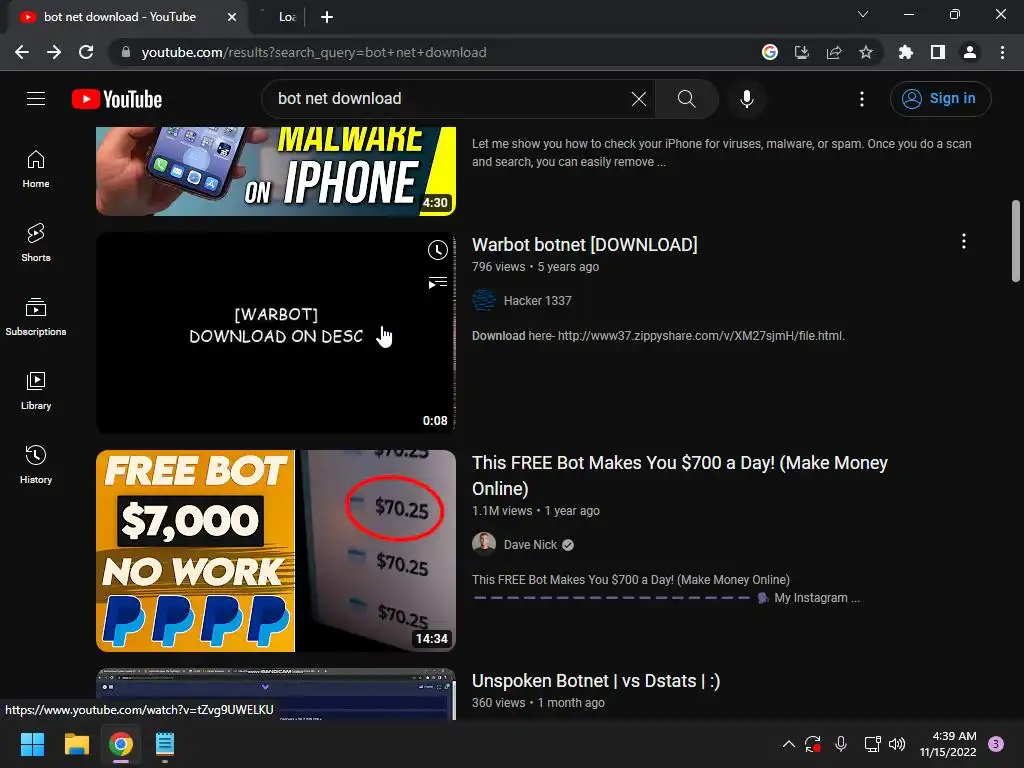This screenshot has height=768, width=1024.
Task: Click tray microphone icon
Action: [841, 744]
